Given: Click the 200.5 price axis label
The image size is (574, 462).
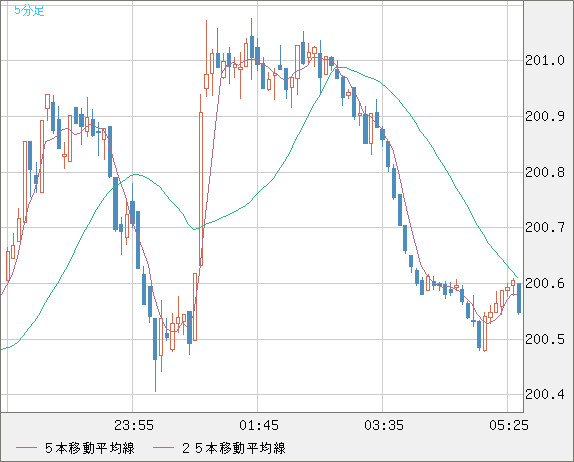Looking at the screenshot, I should [545, 339].
